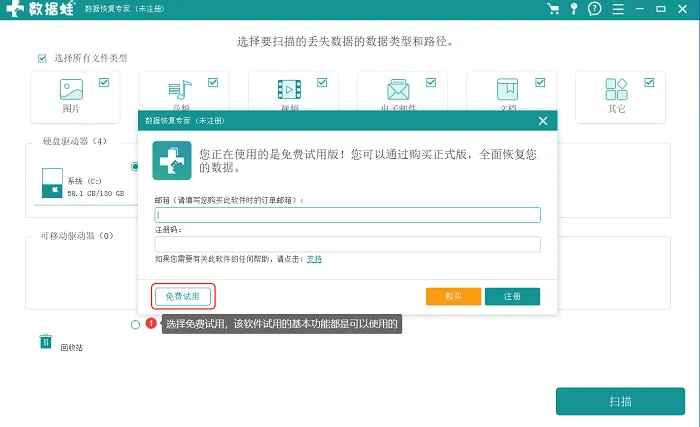Focus the order email input field
Screen dimensions: 700x427
pos(347,215)
